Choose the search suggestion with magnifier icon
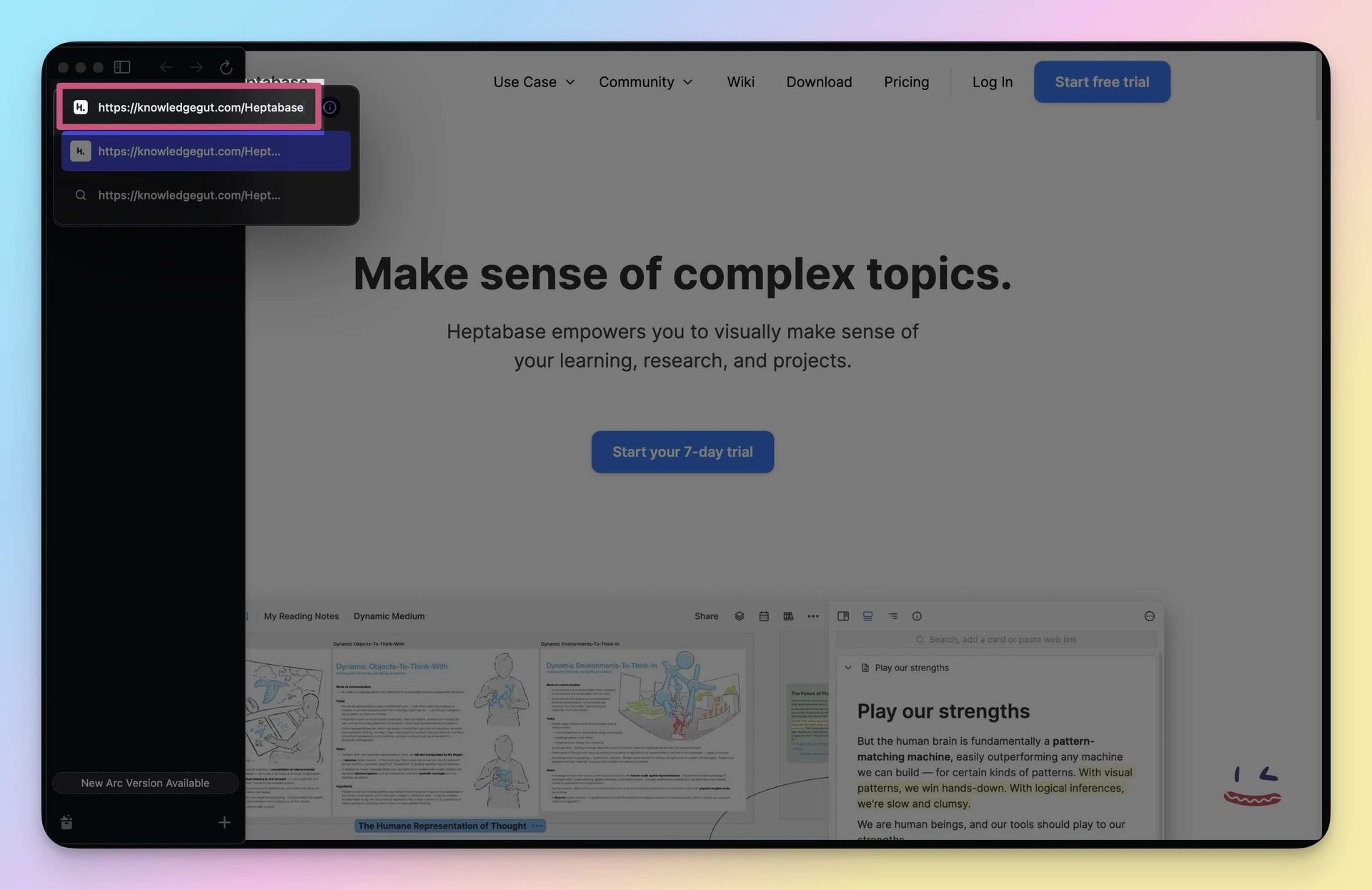Viewport: 1372px width, 890px height. 206,195
